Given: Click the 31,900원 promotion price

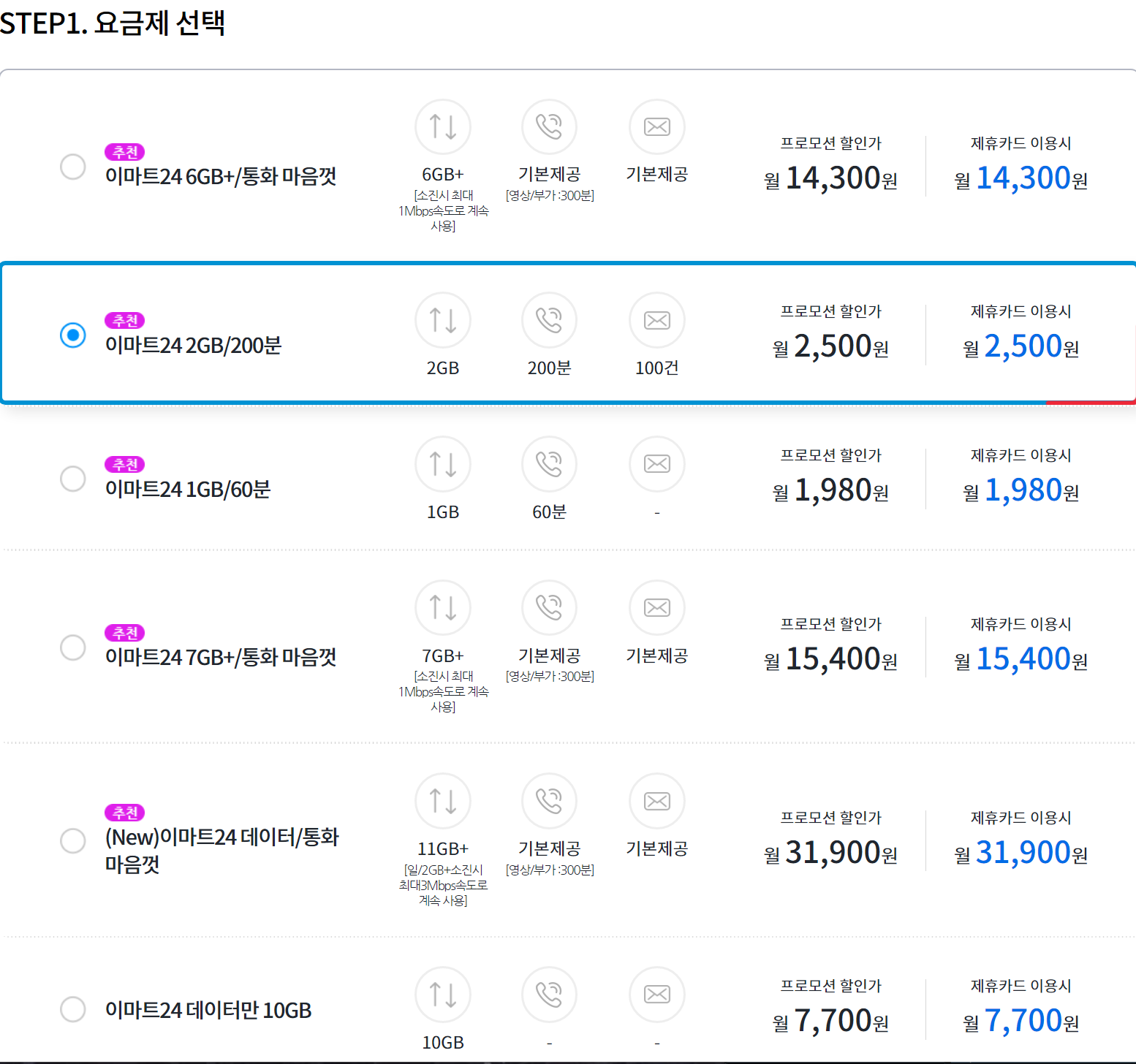Looking at the screenshot, I should (x=830, y=853).
